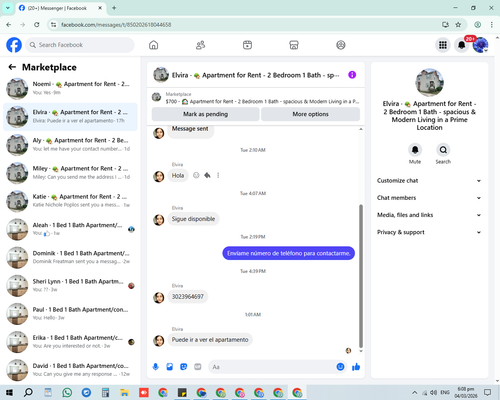Open the Windows Start menu
Image resolution: width=500 pixels, height=400 pixels.
[9, 392]
